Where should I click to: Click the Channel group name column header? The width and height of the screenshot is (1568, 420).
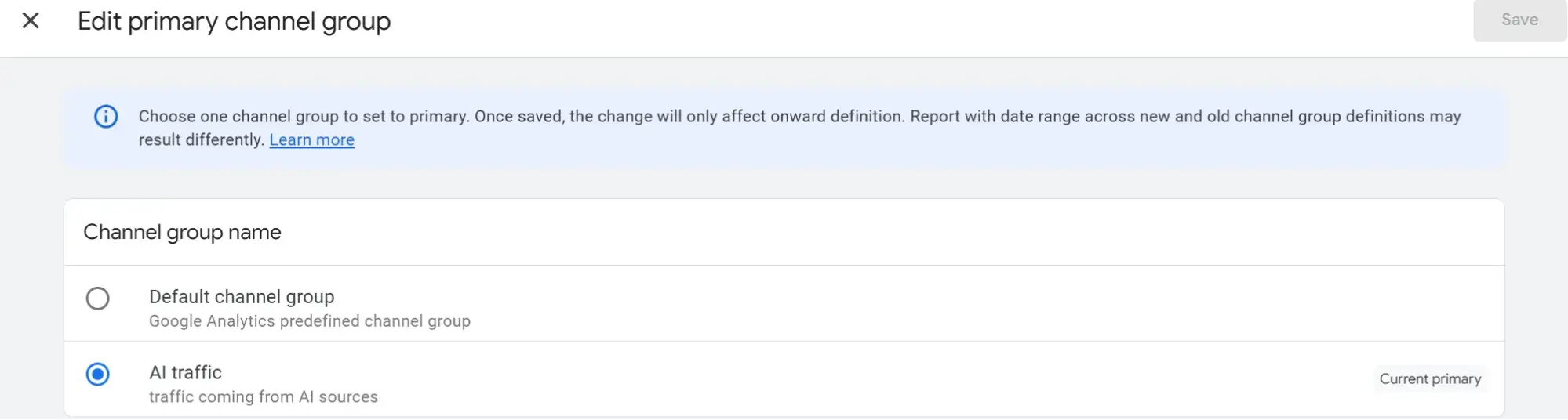[182, 233]
